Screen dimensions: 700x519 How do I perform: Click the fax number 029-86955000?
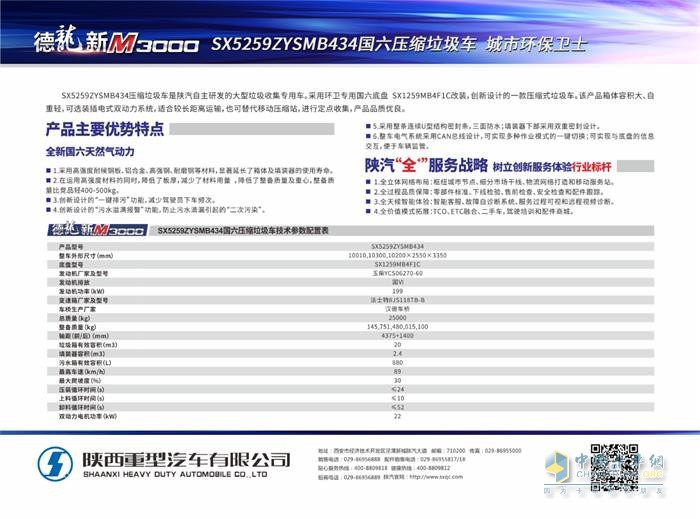503,451
